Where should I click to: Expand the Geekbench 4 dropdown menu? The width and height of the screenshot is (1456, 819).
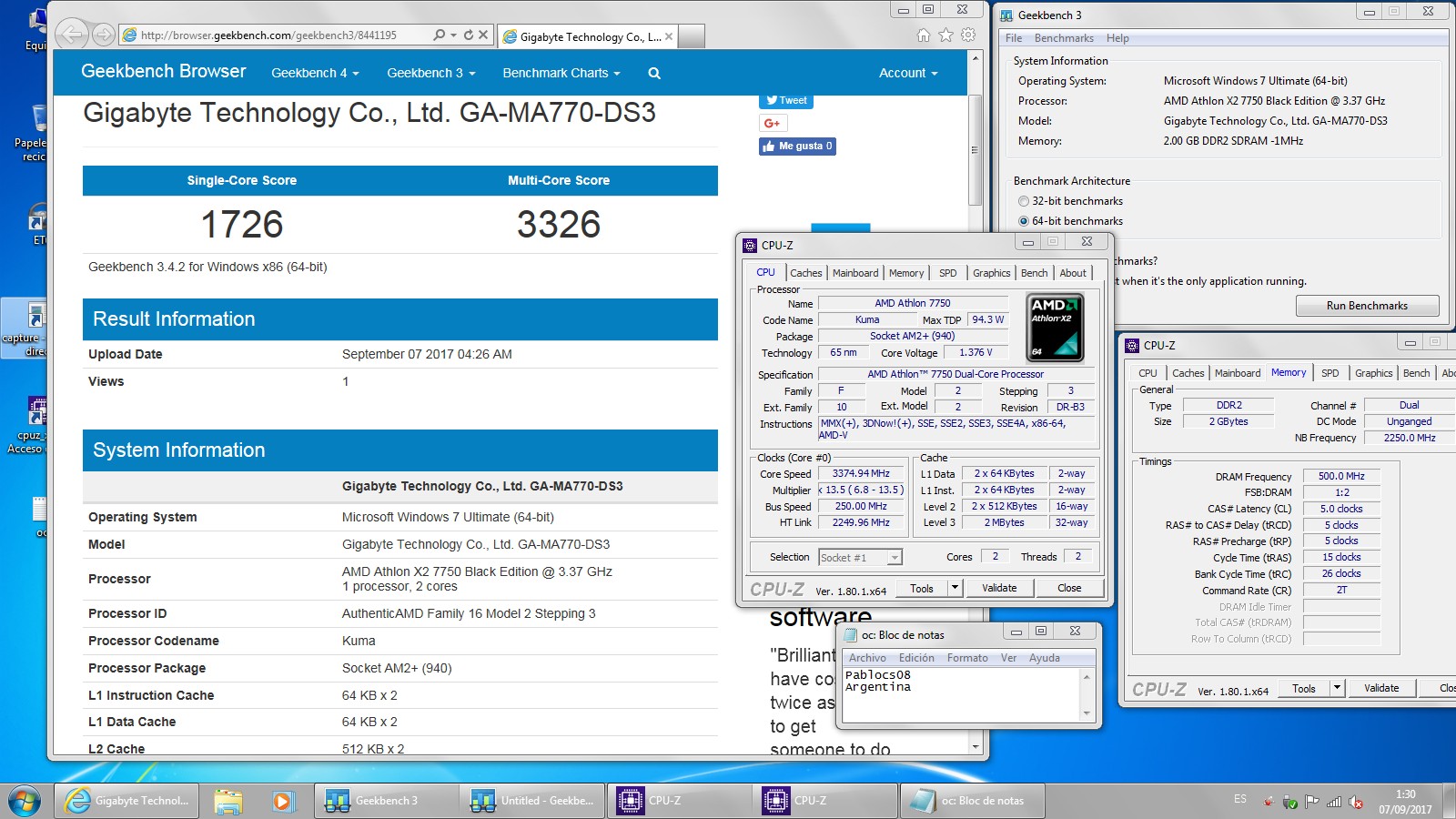(x=315, y=73)
